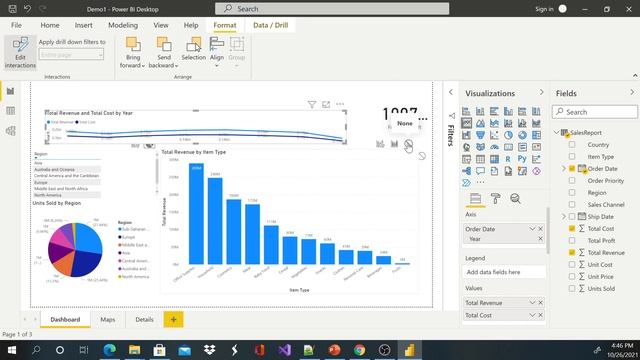Viewport: 640px width, 360px height.
Task: Check the Sales Channel field
Action: pyautogui.click(x=572, y=204)
